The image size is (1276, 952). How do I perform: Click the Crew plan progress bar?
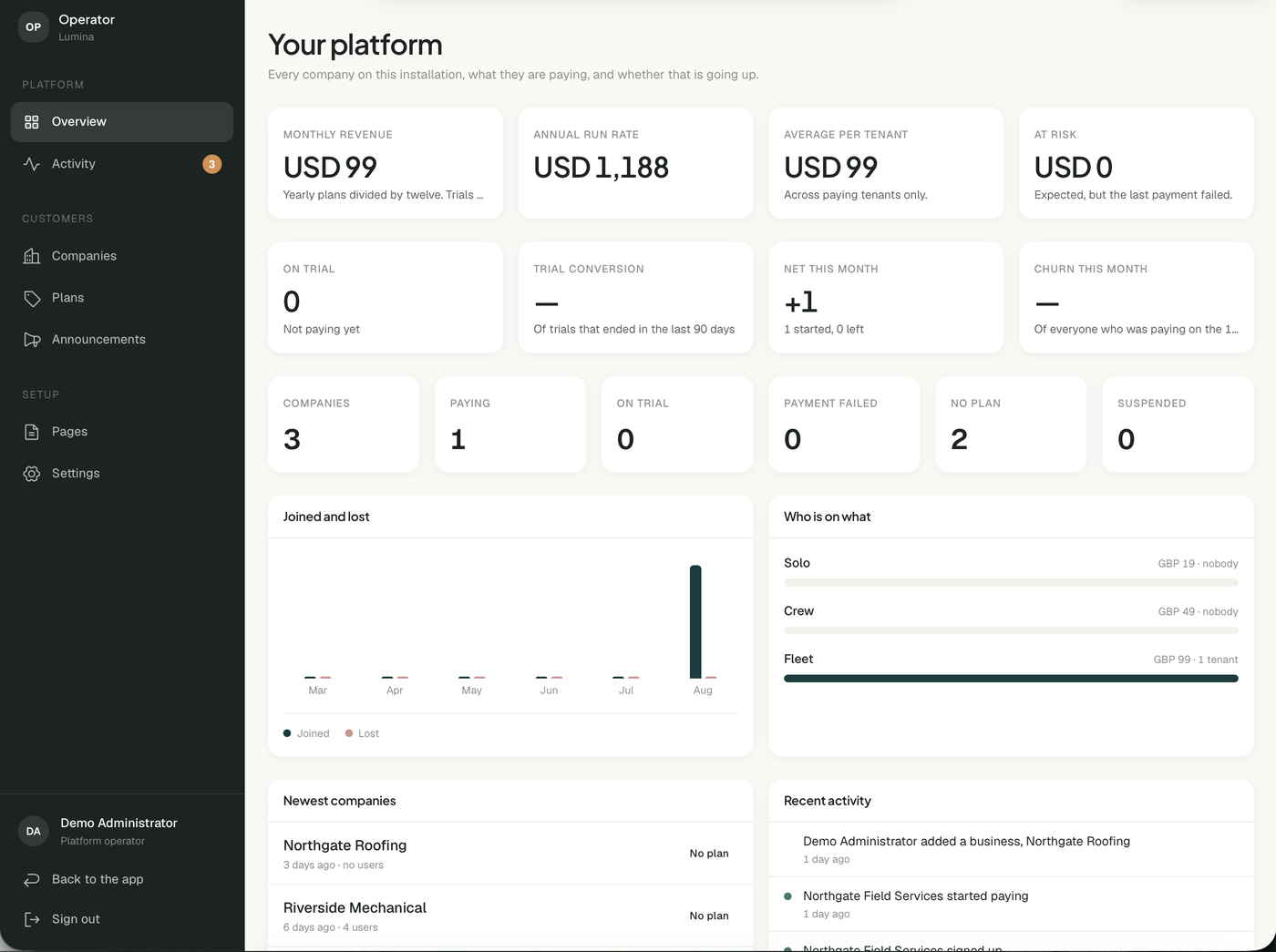pos(1011,630)
